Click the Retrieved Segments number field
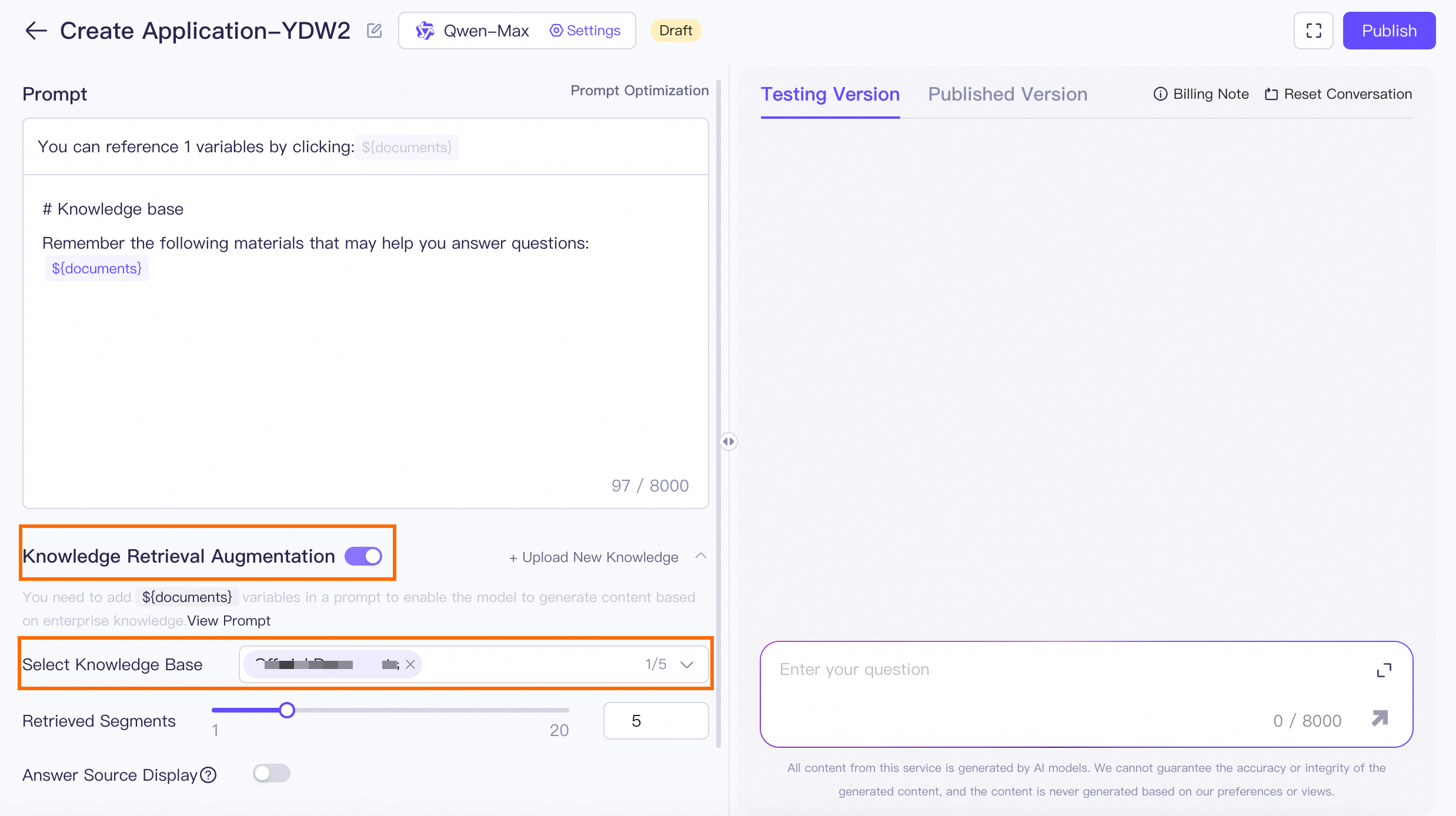The image size is (1456, 816). point(656,721)
